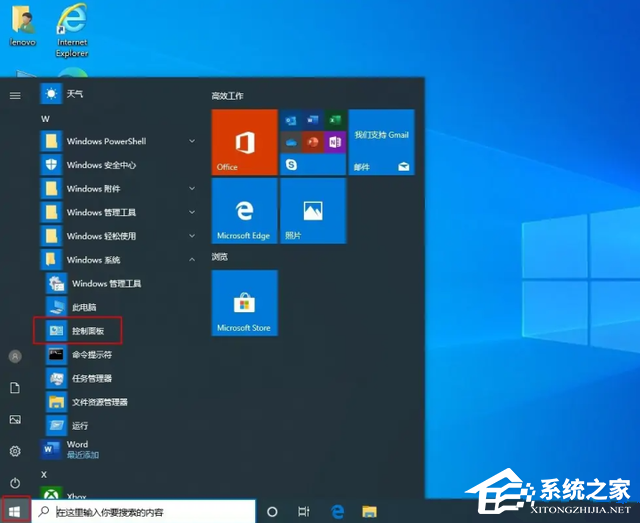Open Documents from Start sidebar
Image resolution: width=640 pixels, height=523 pixels.
[15, 388]
